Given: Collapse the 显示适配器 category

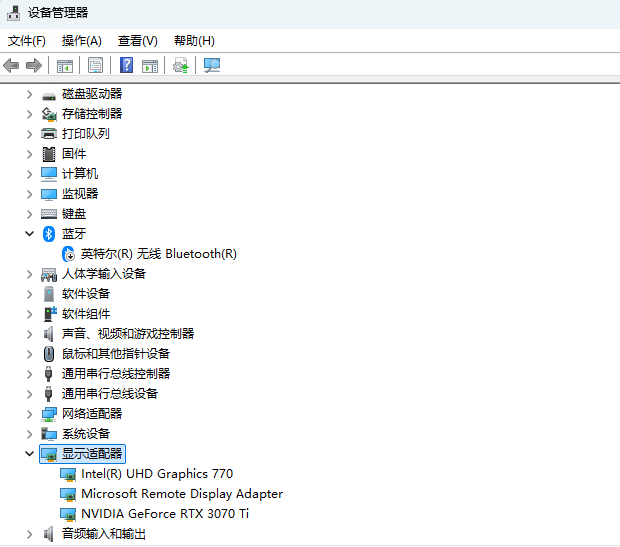Looking at the screenshot, I should (30, 453).
